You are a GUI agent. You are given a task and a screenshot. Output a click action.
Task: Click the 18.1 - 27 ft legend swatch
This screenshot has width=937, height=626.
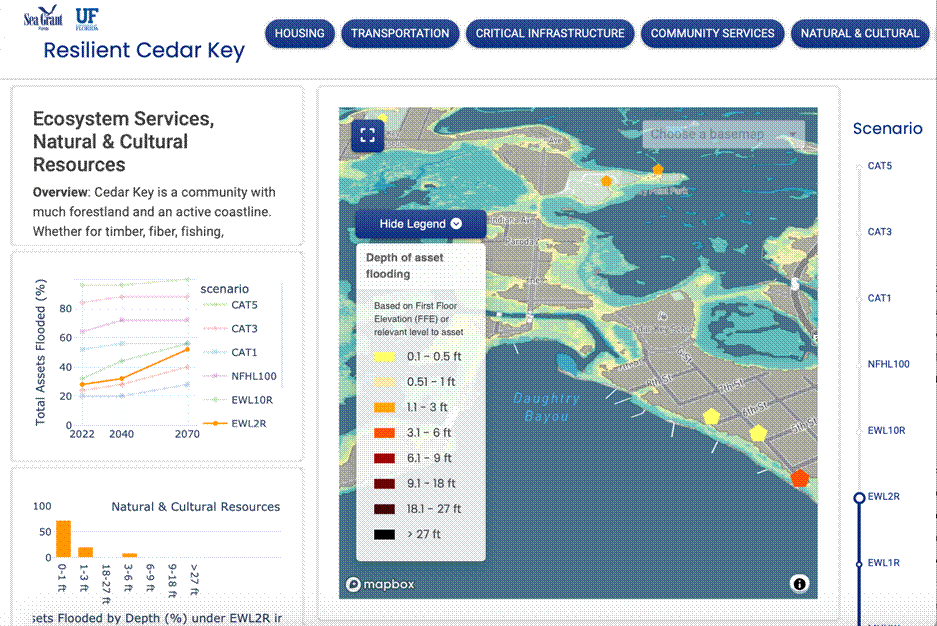(x=384, y=509)
